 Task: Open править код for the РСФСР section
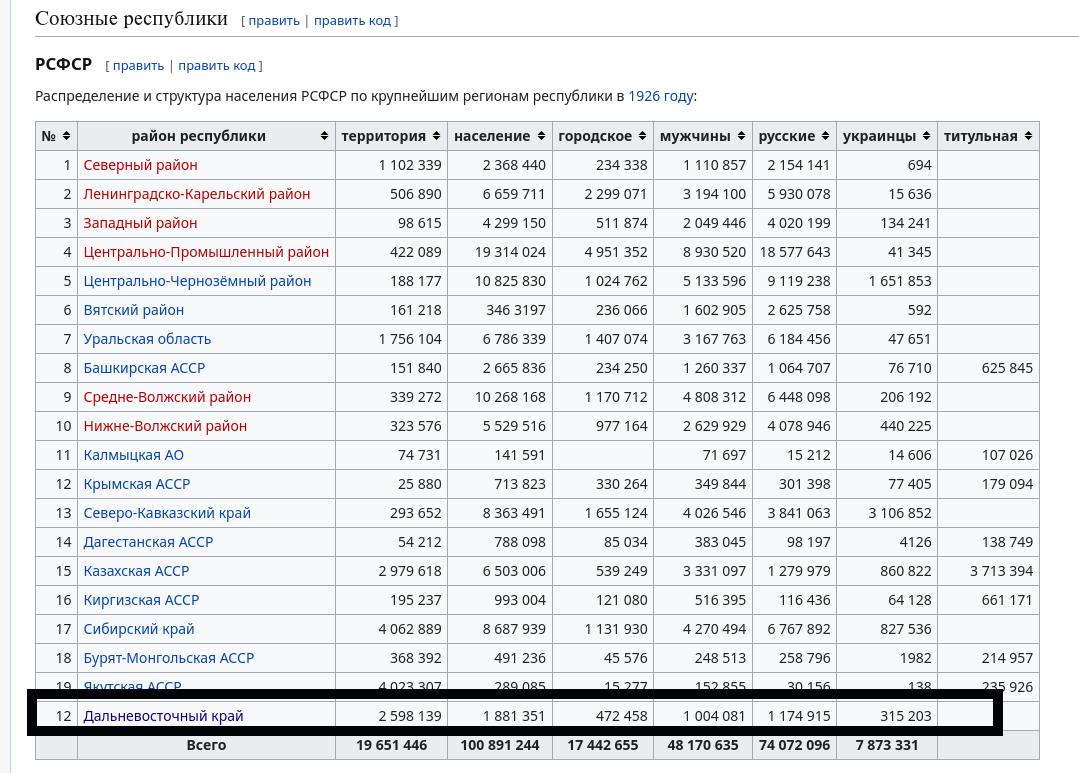pos(217,65)
